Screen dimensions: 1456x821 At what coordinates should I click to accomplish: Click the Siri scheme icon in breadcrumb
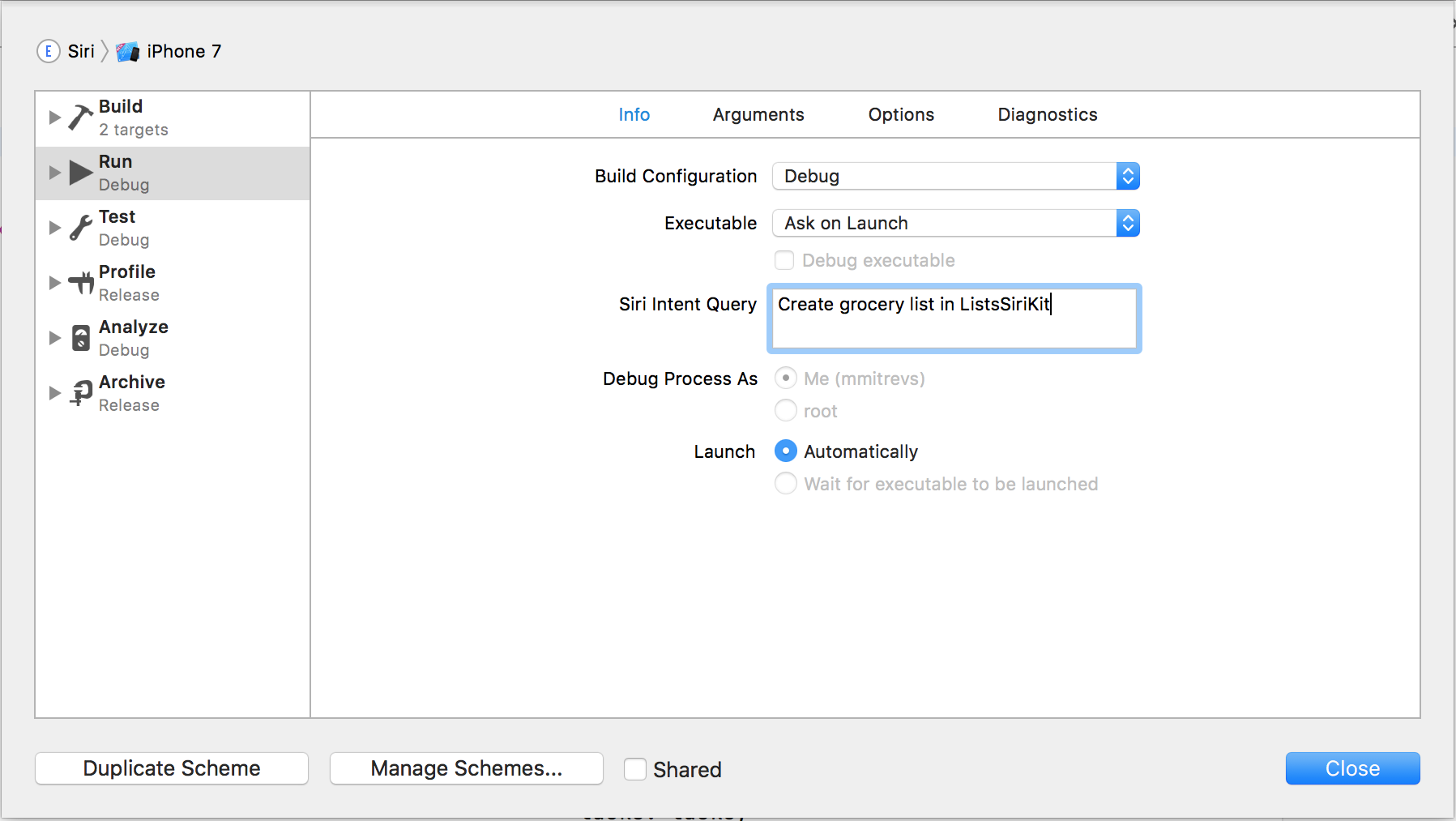(49, 51)
